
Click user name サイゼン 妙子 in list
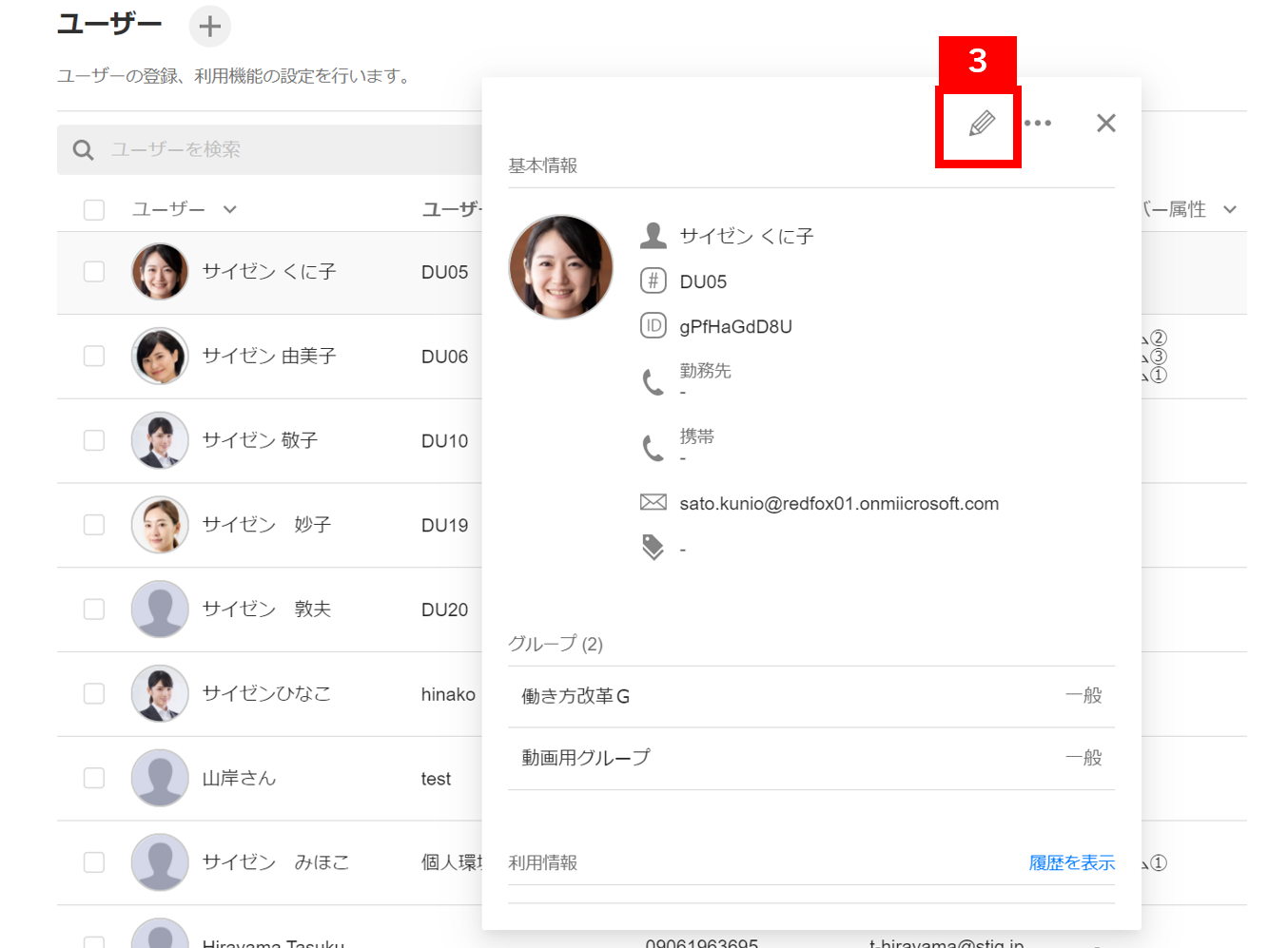tap(267, 525)
